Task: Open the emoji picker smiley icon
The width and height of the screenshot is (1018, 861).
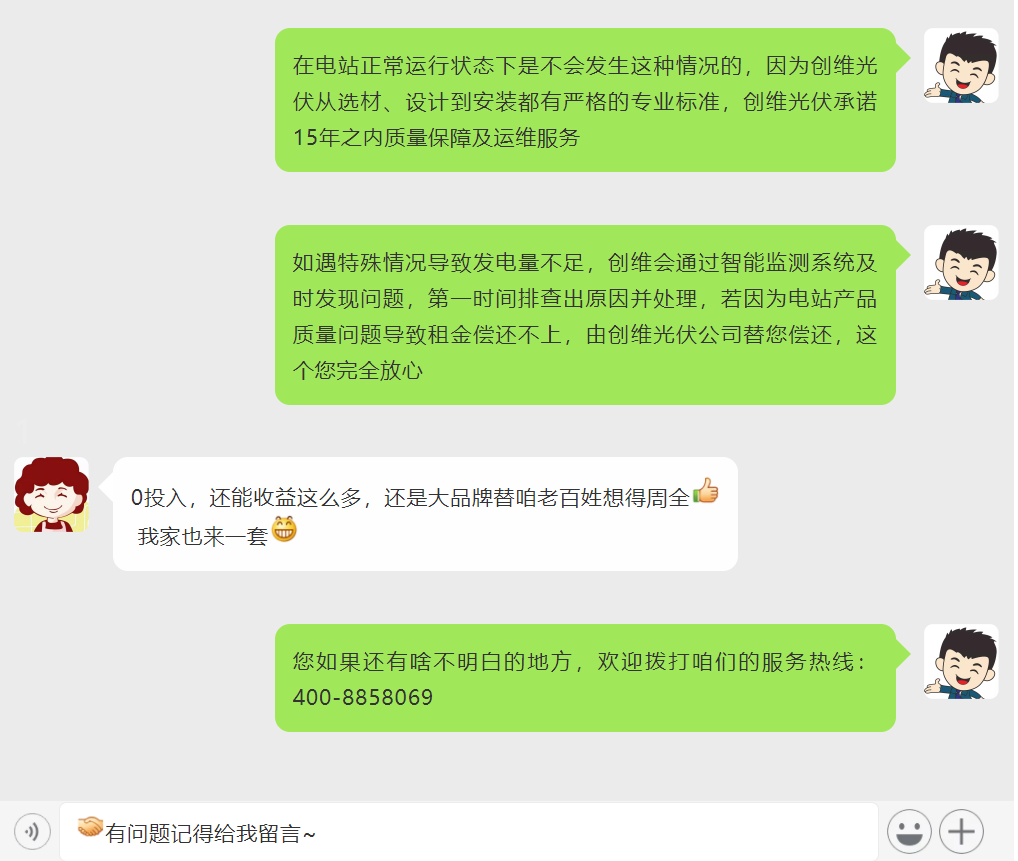Action: (909, 831)
